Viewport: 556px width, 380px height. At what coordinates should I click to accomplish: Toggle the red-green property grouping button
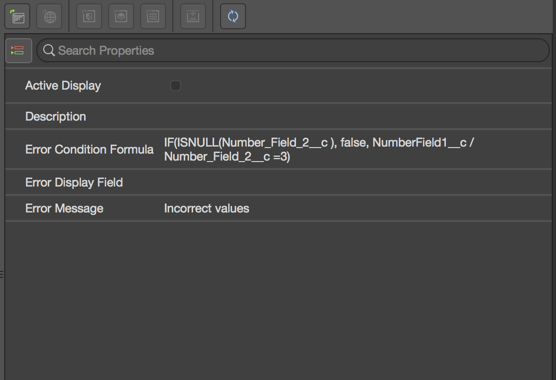click(18, 50)
